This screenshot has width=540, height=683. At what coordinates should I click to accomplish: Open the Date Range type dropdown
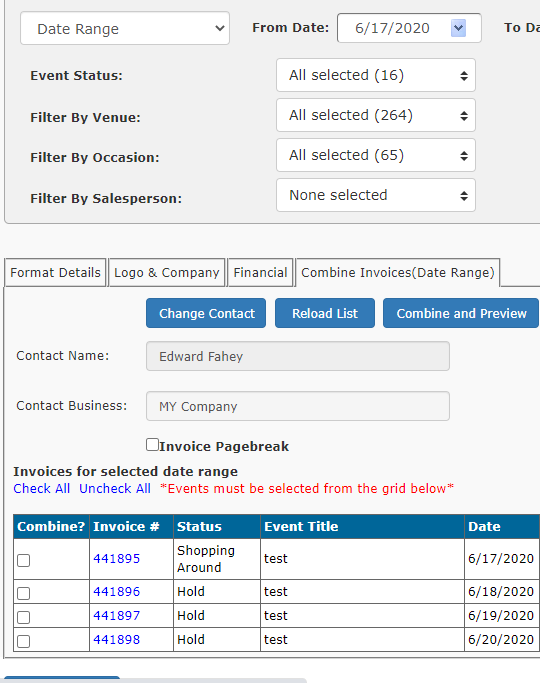pyautogui.click(x=125, y=28)
